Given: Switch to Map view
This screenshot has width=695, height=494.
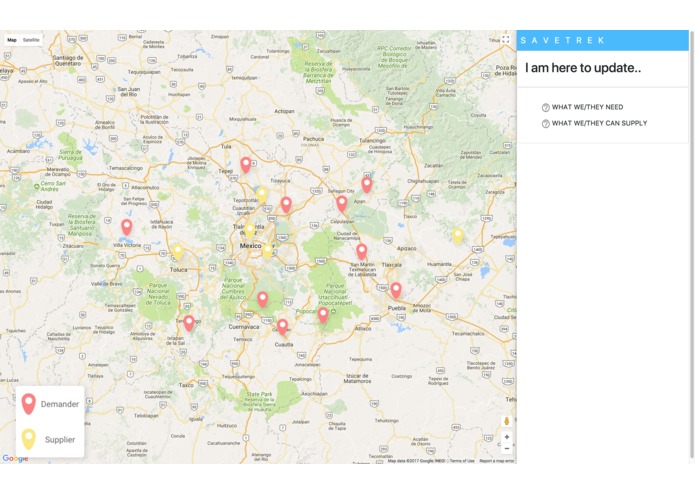Looking at the screenshot, I should pyautogui.click(x=12, y=40).
